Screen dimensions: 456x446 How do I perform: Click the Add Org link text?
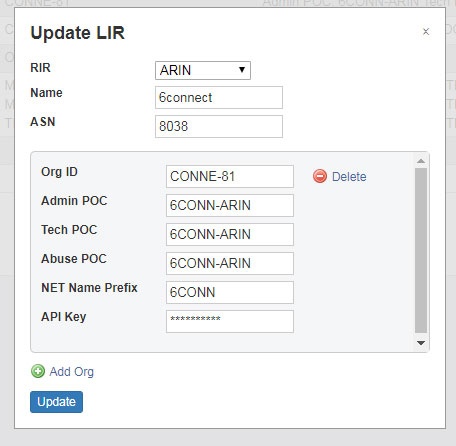pyautogui.click(x=72, y=371)
